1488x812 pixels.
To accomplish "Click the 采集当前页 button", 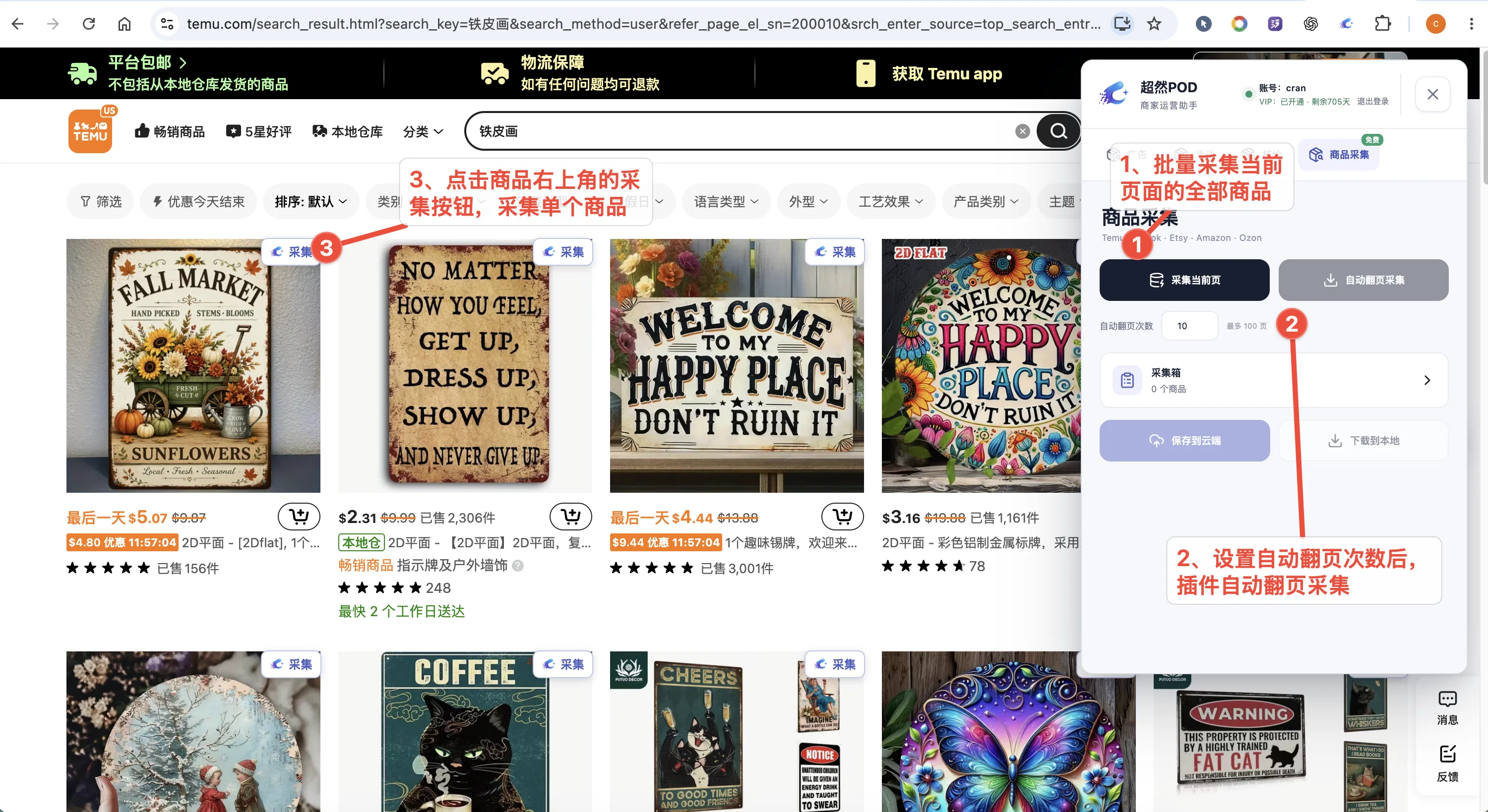I will [x=1184, y=280].
